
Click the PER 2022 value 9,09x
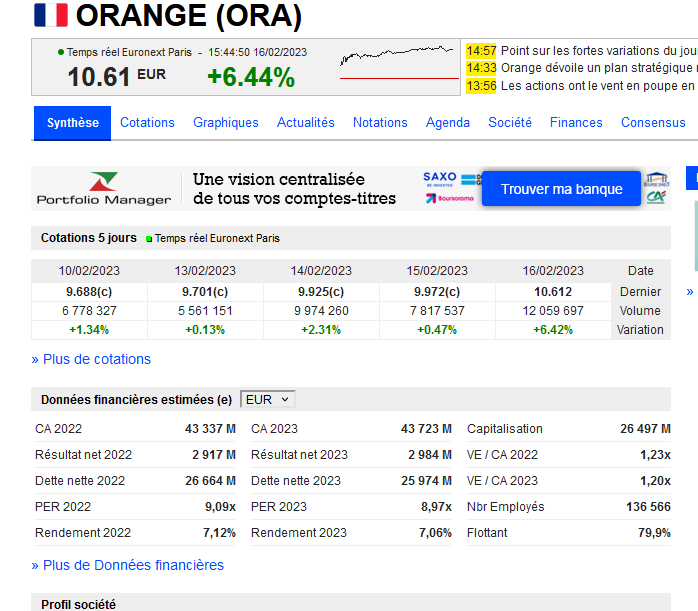tap(220, 507)
